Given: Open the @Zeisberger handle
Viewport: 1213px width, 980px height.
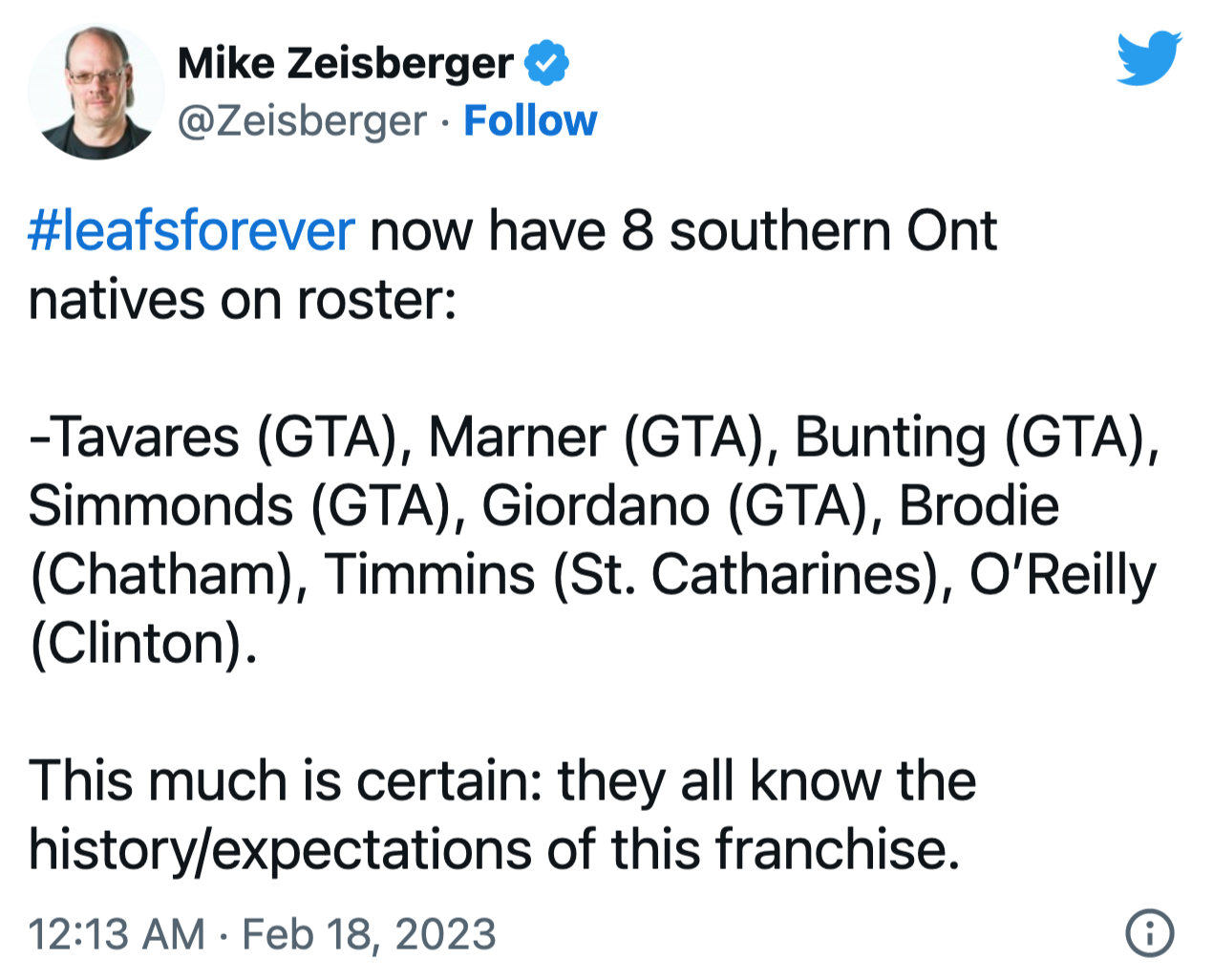Looking at the screenshot, I should (x=302, y=121).
